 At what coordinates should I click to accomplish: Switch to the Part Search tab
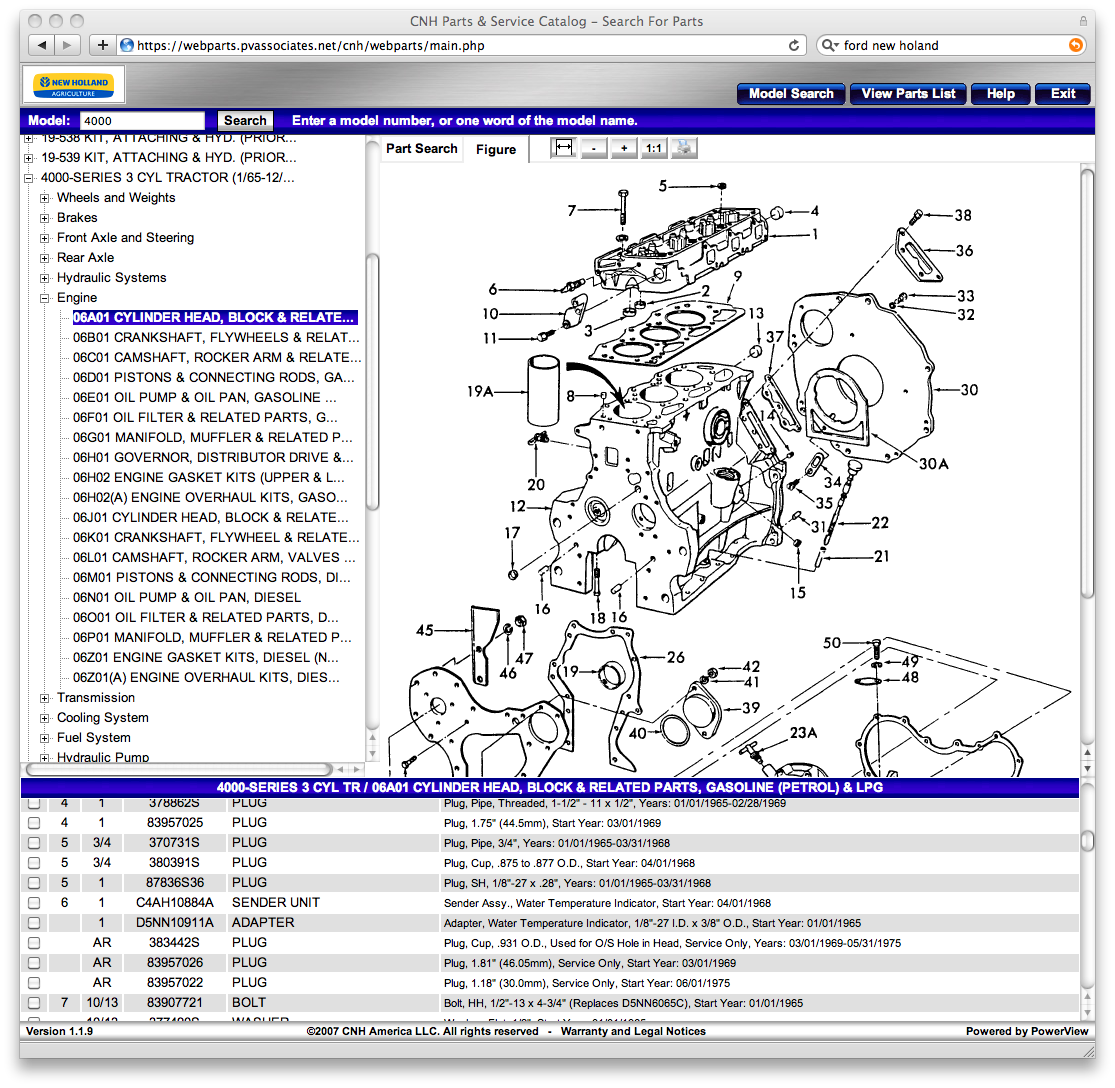pos(421,148)
